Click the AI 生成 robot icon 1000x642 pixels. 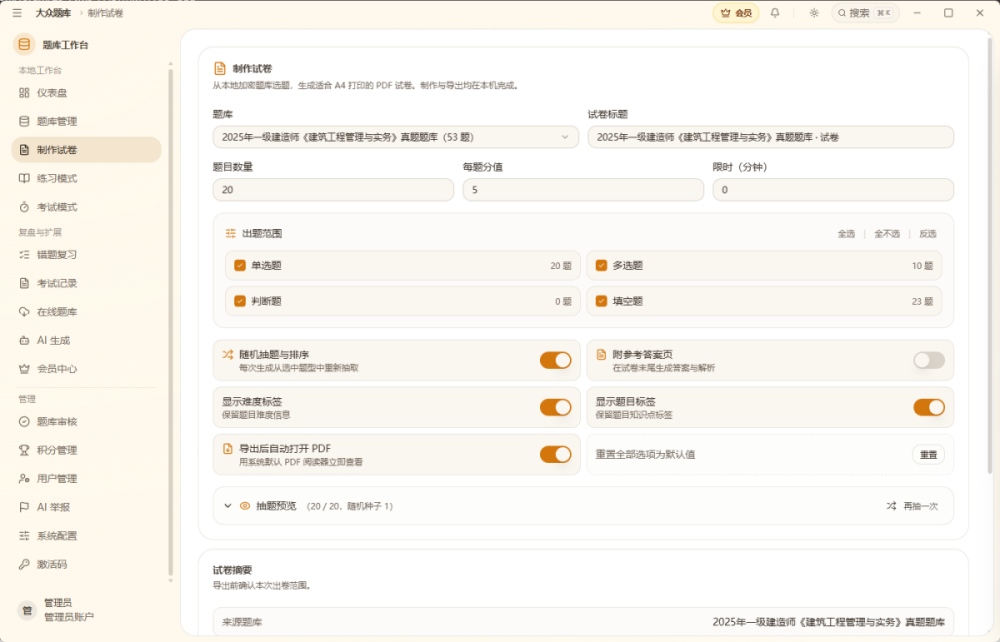point(24,340)
